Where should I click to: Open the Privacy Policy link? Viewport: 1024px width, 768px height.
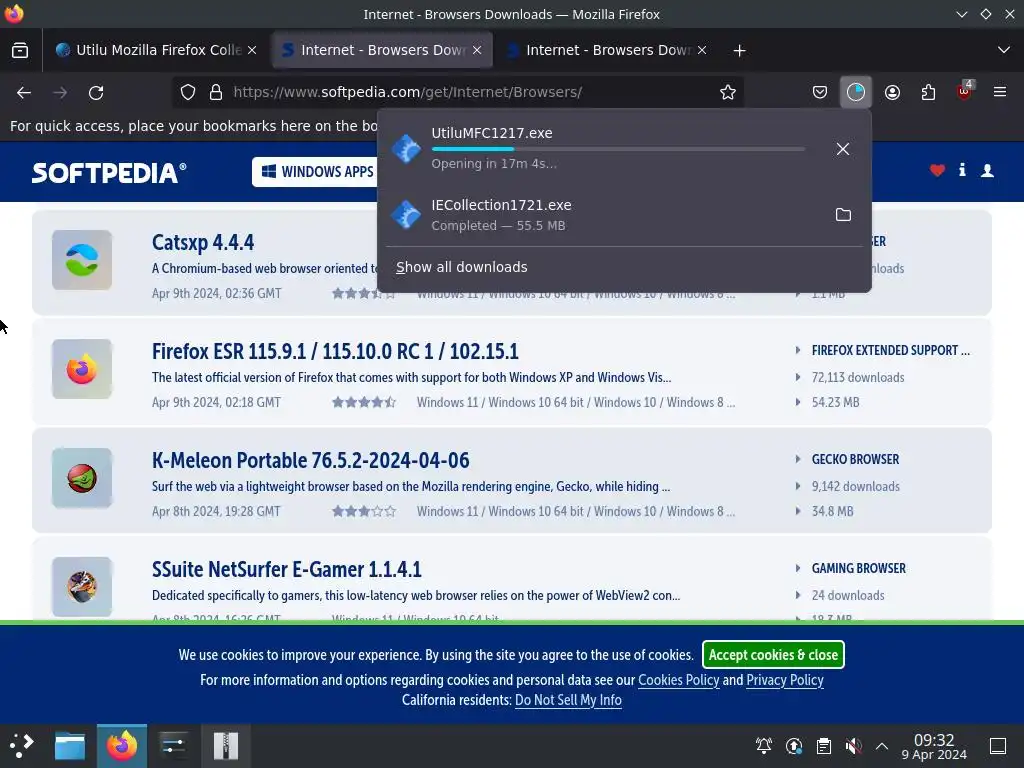point(785,680)
